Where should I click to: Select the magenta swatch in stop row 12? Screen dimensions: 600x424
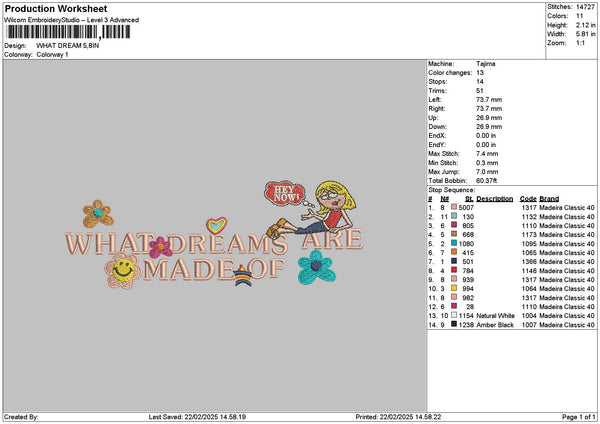click(x=454, y=306)
